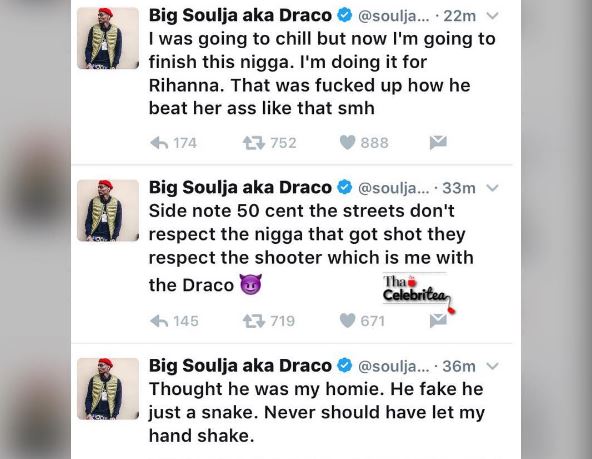The width and height of the screenshot is (592, 459).
Task: Open dropdown chevron on 33m tweet
Action: (x=492, y=188)
